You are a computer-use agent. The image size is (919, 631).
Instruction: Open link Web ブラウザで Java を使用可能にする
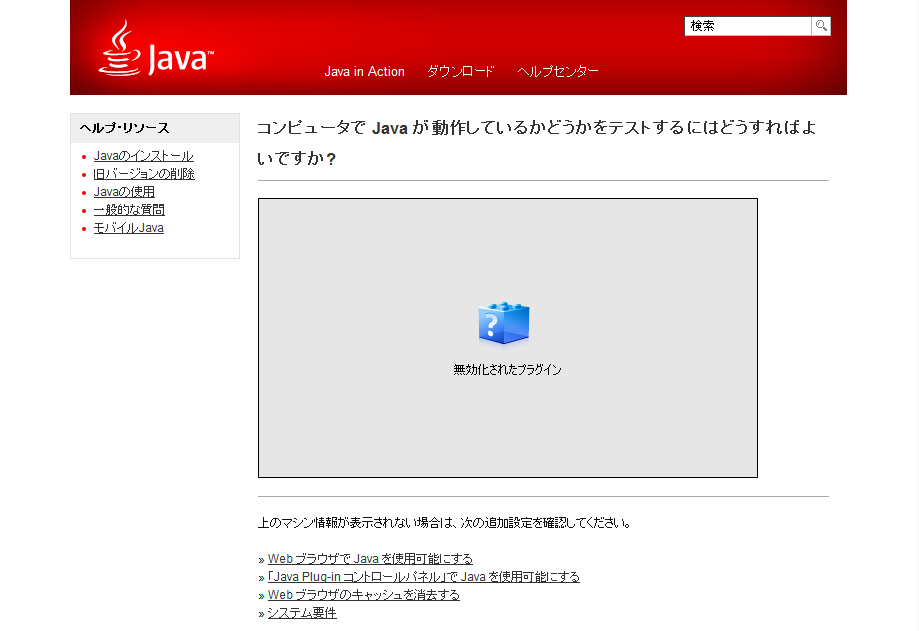370,559
